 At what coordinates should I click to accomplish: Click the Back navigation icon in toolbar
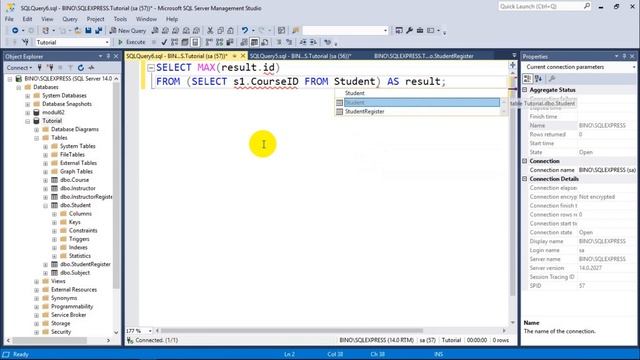pos(15,31)
